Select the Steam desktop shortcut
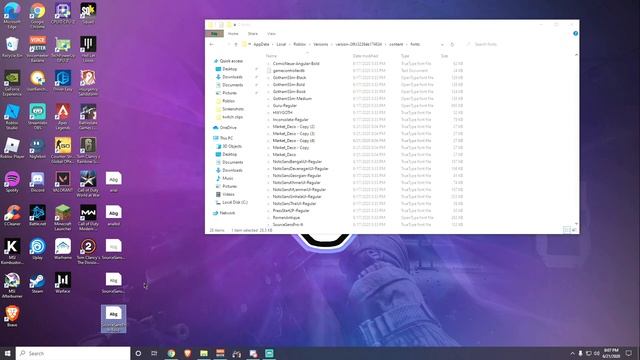 [x=37, y=283]
